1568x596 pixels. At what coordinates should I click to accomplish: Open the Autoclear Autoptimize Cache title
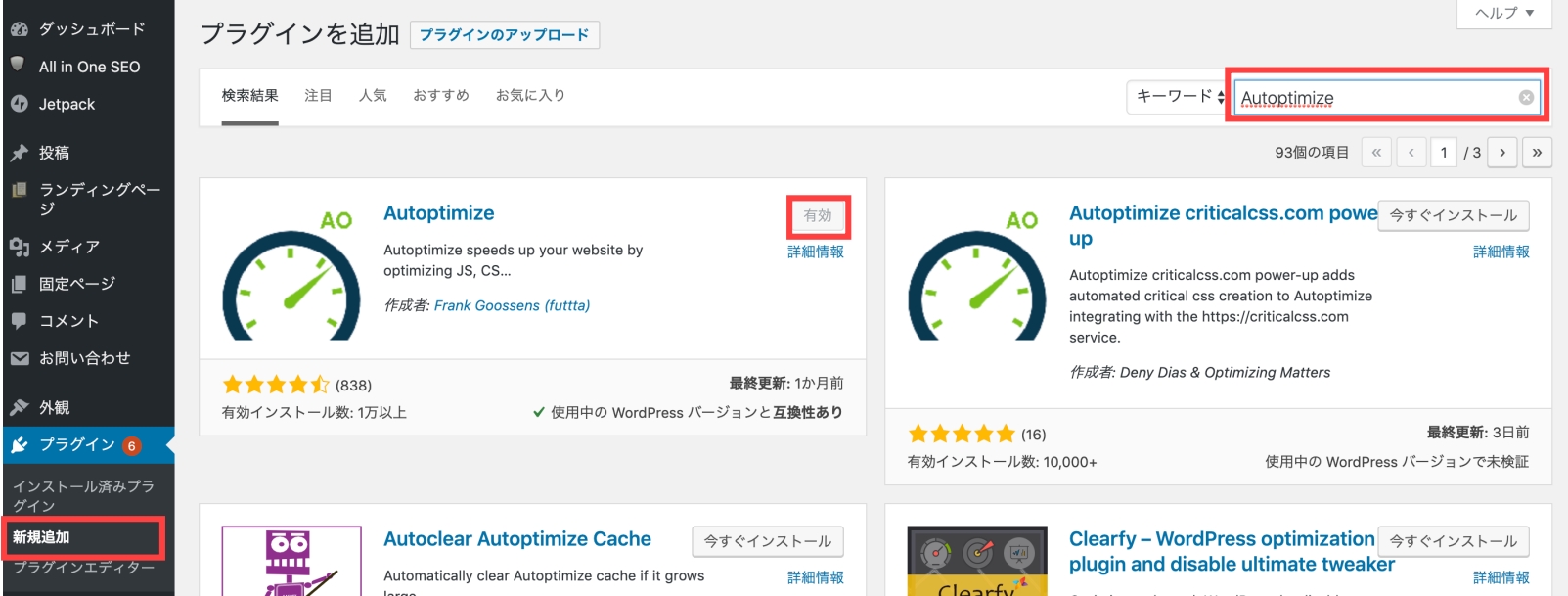[517, 539]
